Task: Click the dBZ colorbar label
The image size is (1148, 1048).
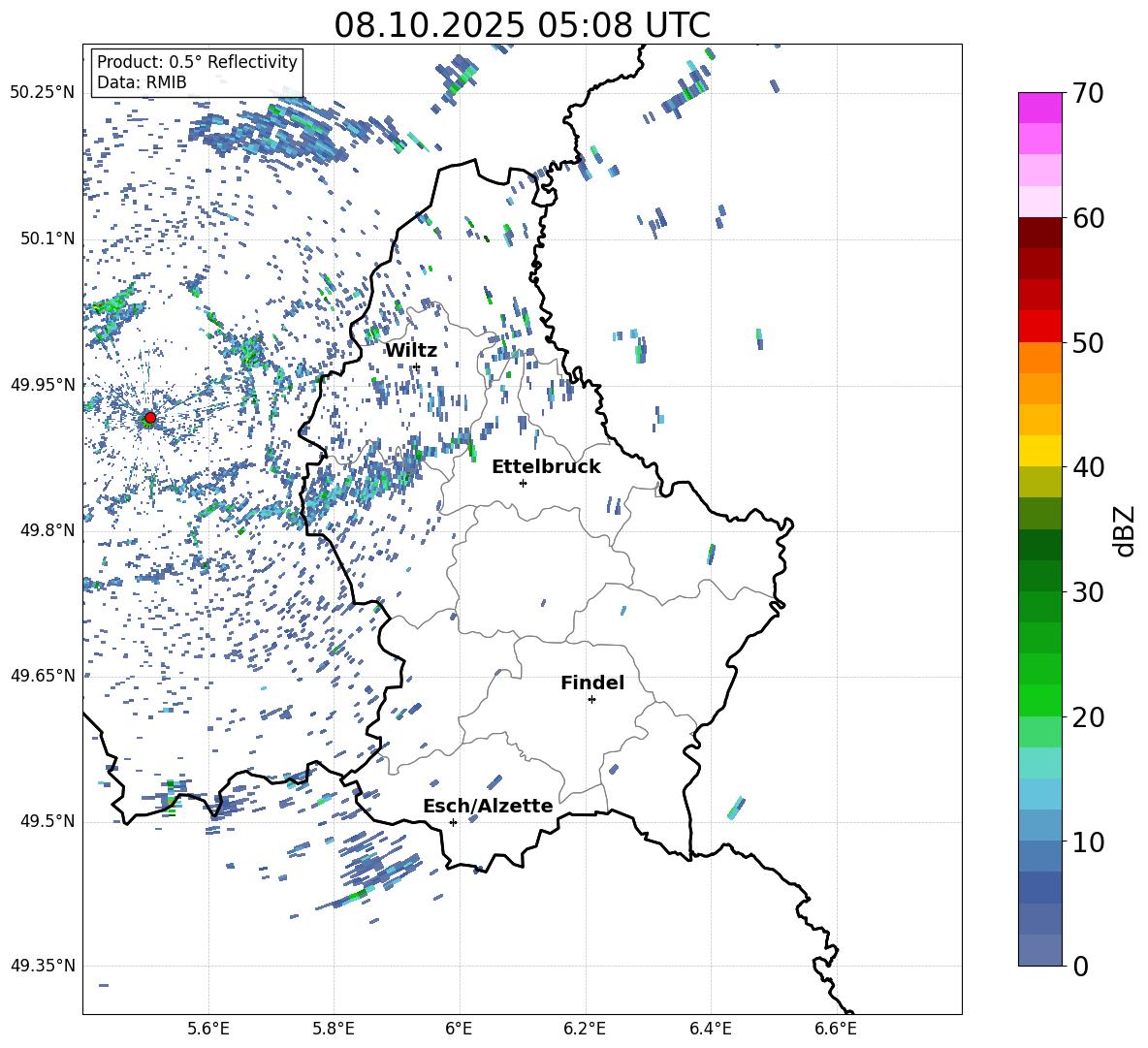Action: pyautogui.click(x=1126, y=531)
